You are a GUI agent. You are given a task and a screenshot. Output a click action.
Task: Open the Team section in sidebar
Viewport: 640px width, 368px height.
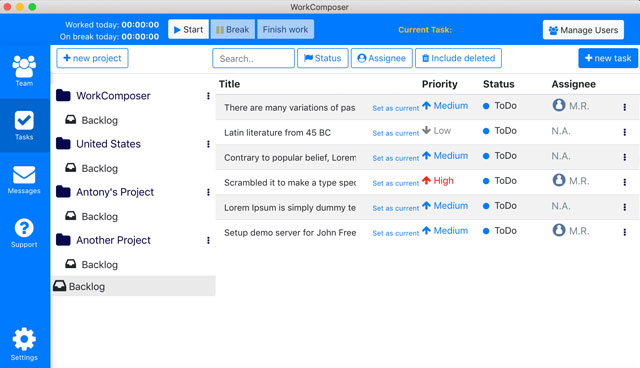pyautogui.click(x=24, y=71)
